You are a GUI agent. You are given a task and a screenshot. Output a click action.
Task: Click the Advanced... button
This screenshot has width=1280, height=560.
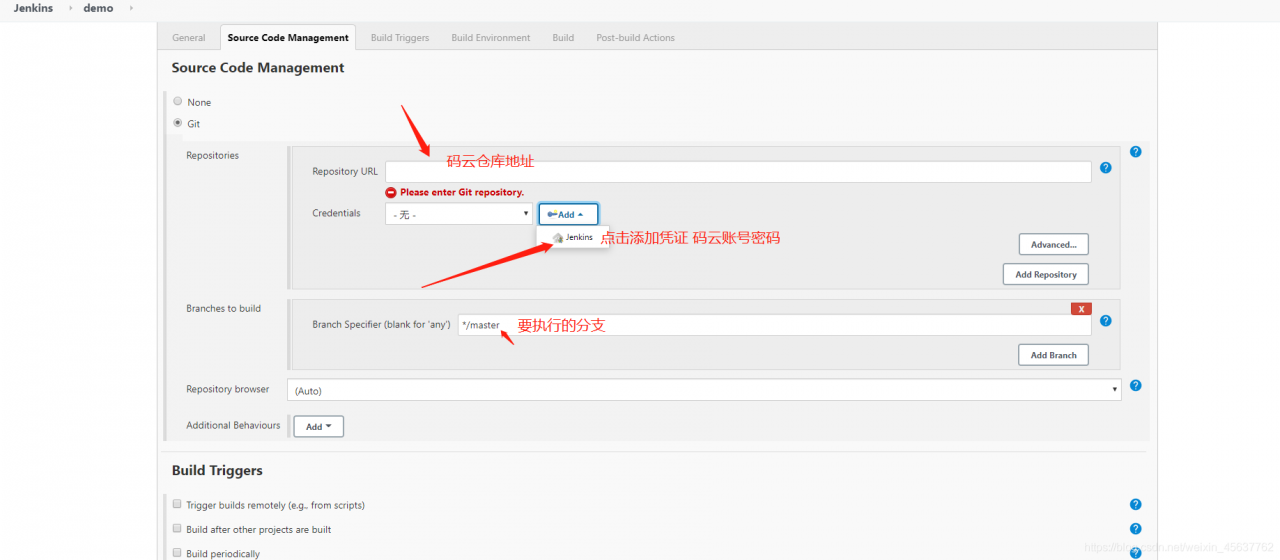[x=1053, y=244]
